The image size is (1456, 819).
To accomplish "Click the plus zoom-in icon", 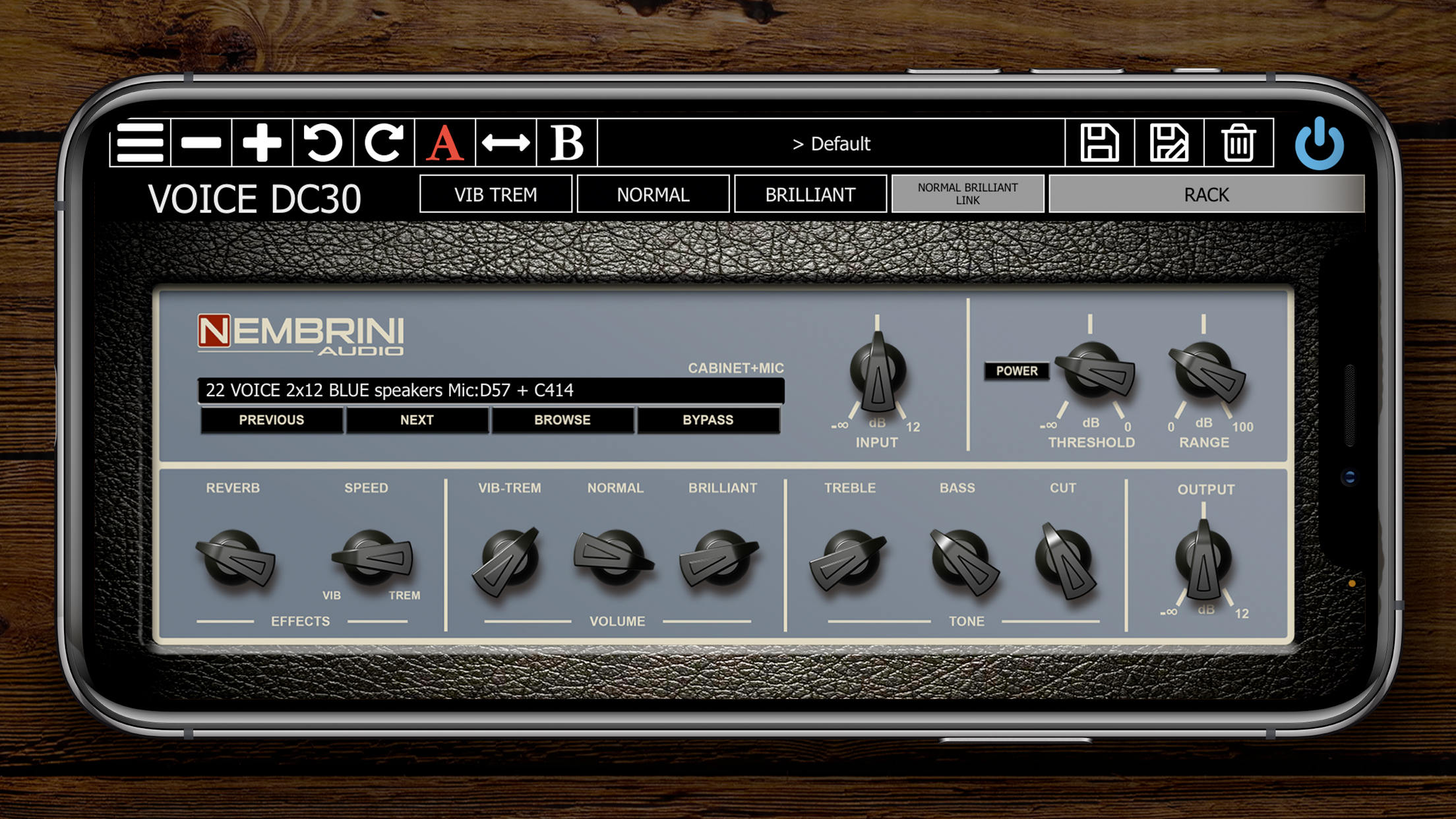I will coord(262,142).
